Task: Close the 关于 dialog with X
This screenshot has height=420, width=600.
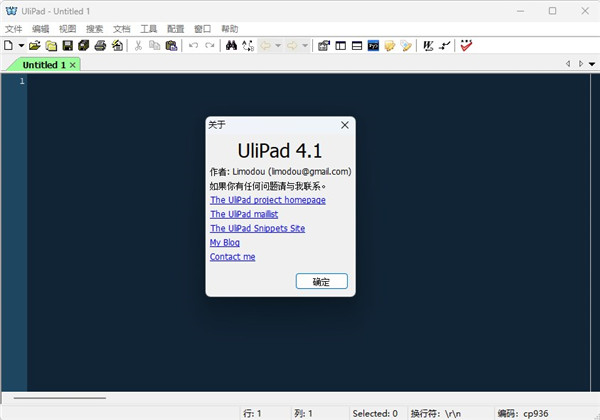Action: click(344, 125)
